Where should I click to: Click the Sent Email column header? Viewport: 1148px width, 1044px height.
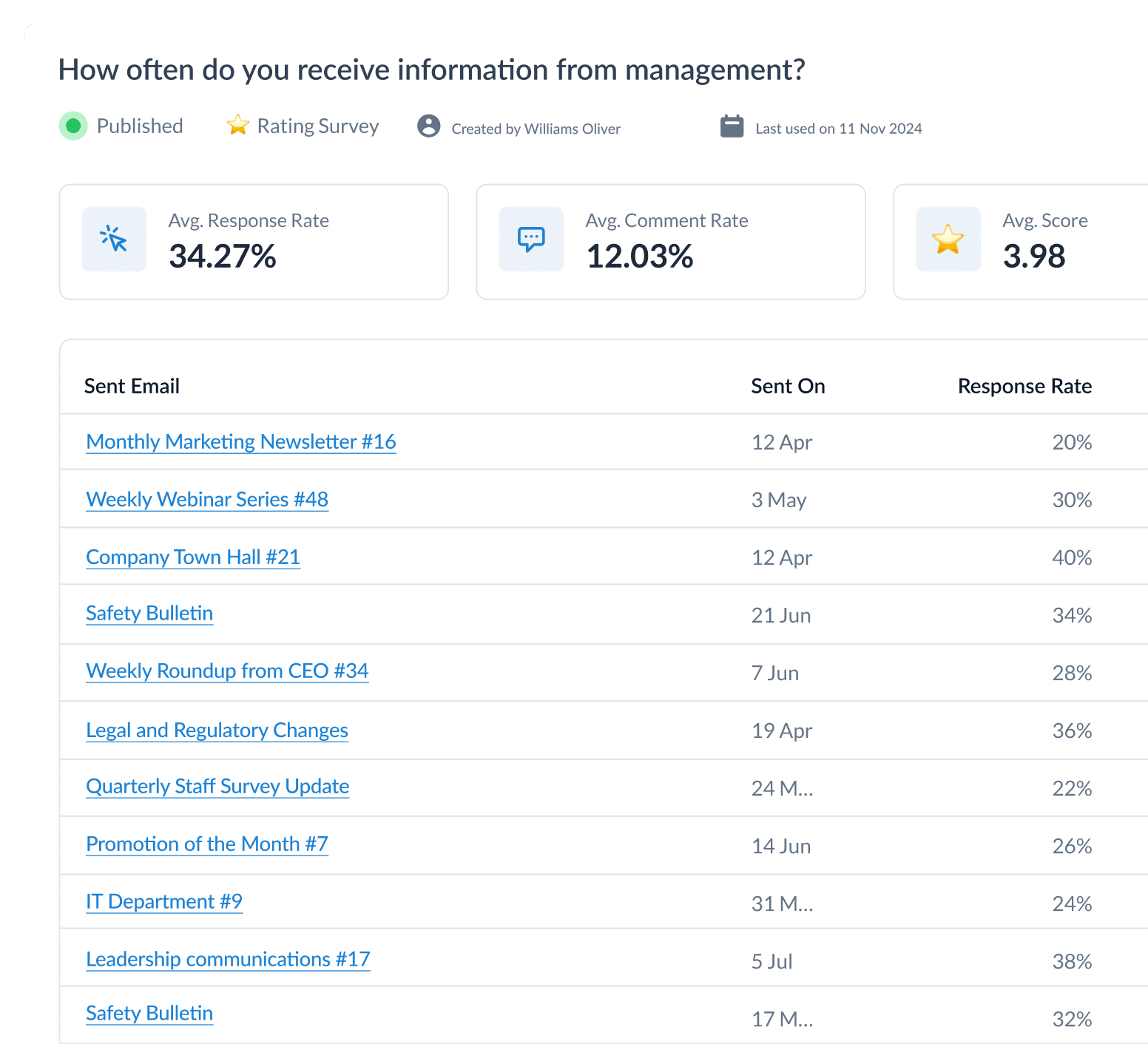(x=132, y=386)
